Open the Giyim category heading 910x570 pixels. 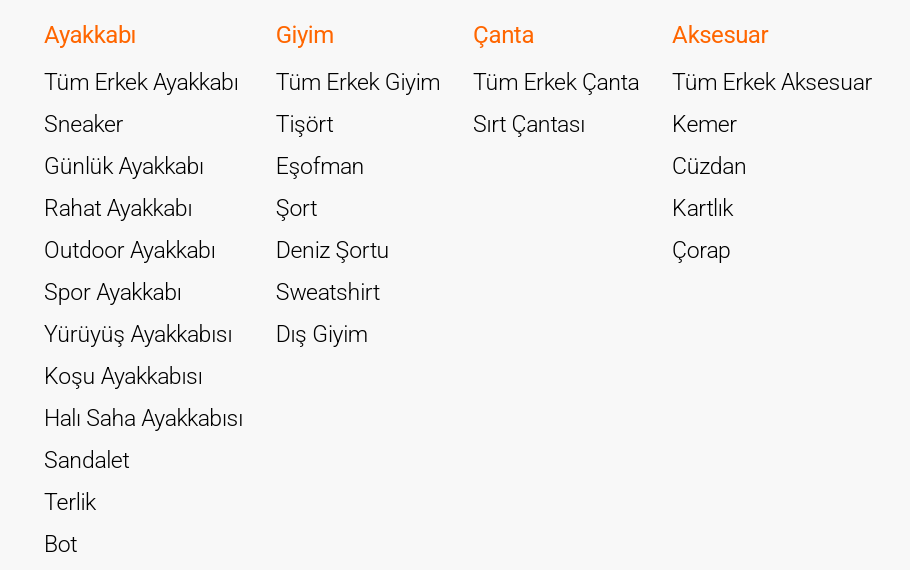pyautogui.click(x=305, y=35)
